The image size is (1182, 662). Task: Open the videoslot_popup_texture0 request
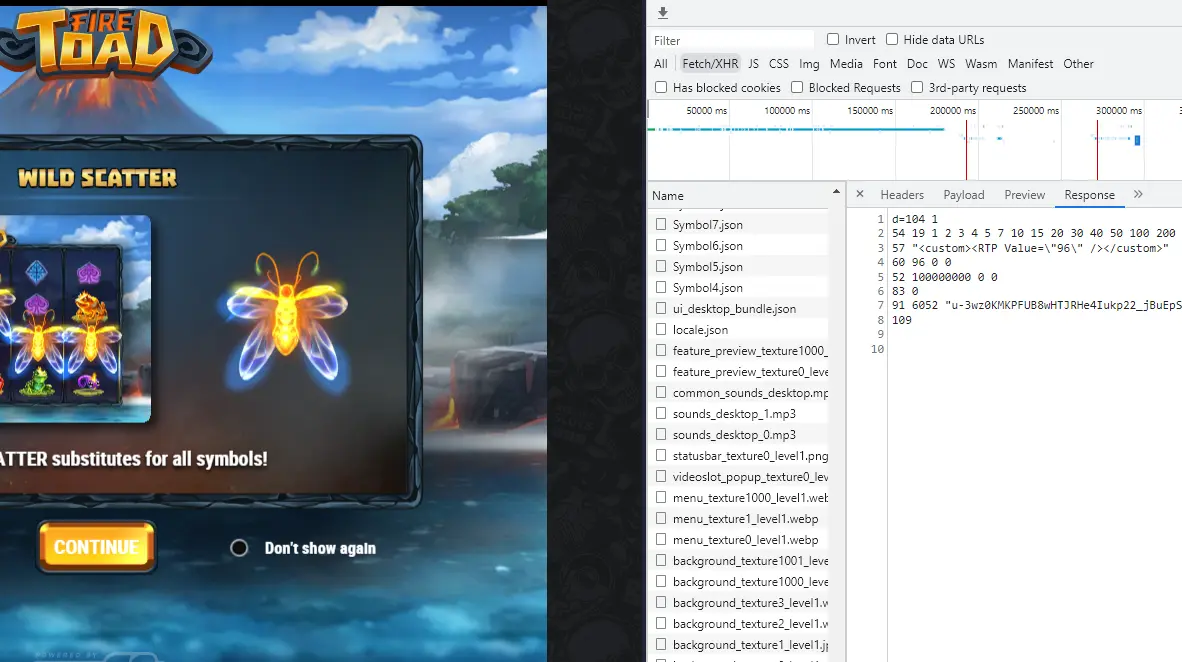[x=750, y=477]
